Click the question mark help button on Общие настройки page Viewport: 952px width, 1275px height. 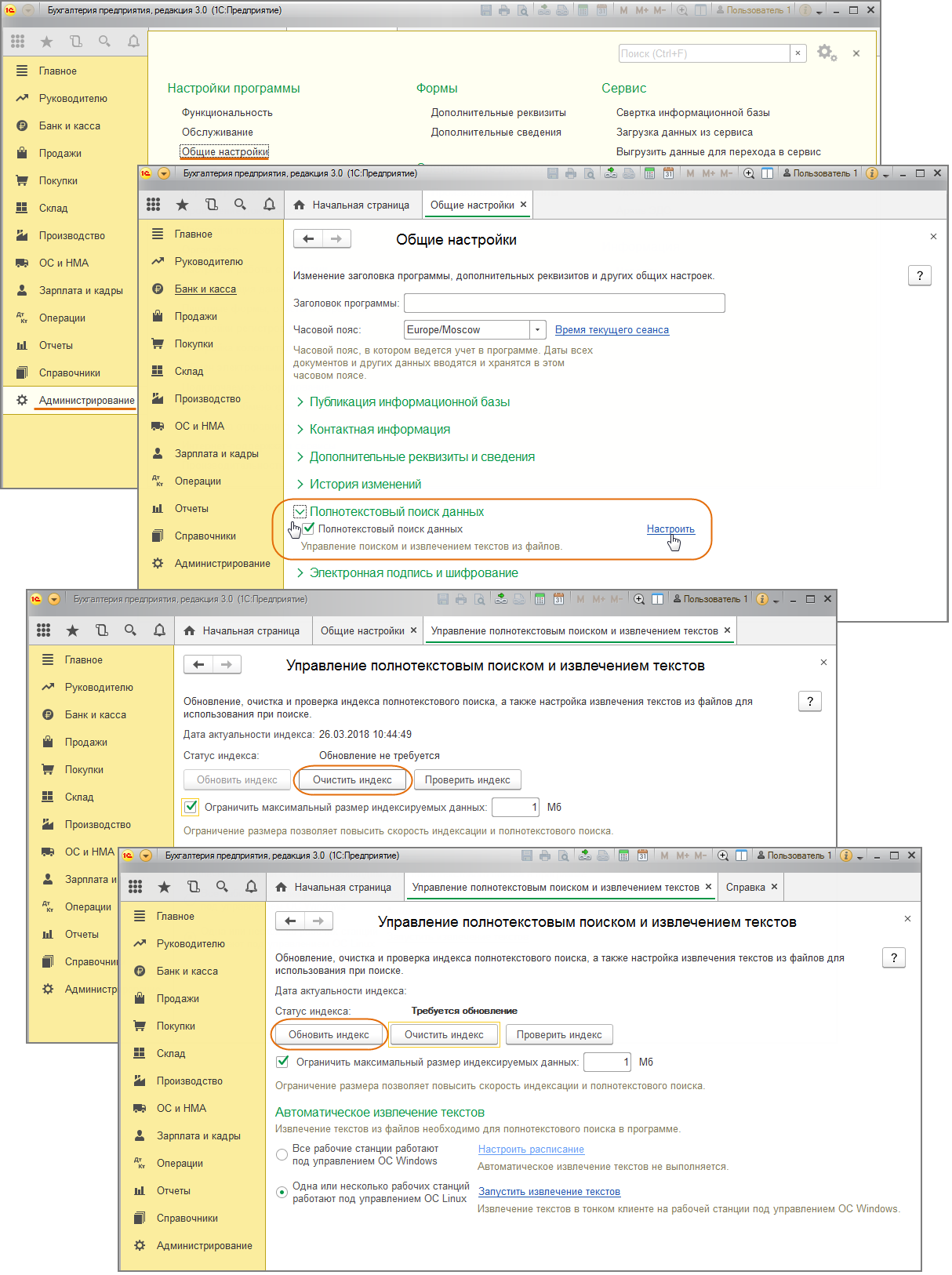(919, 275)
